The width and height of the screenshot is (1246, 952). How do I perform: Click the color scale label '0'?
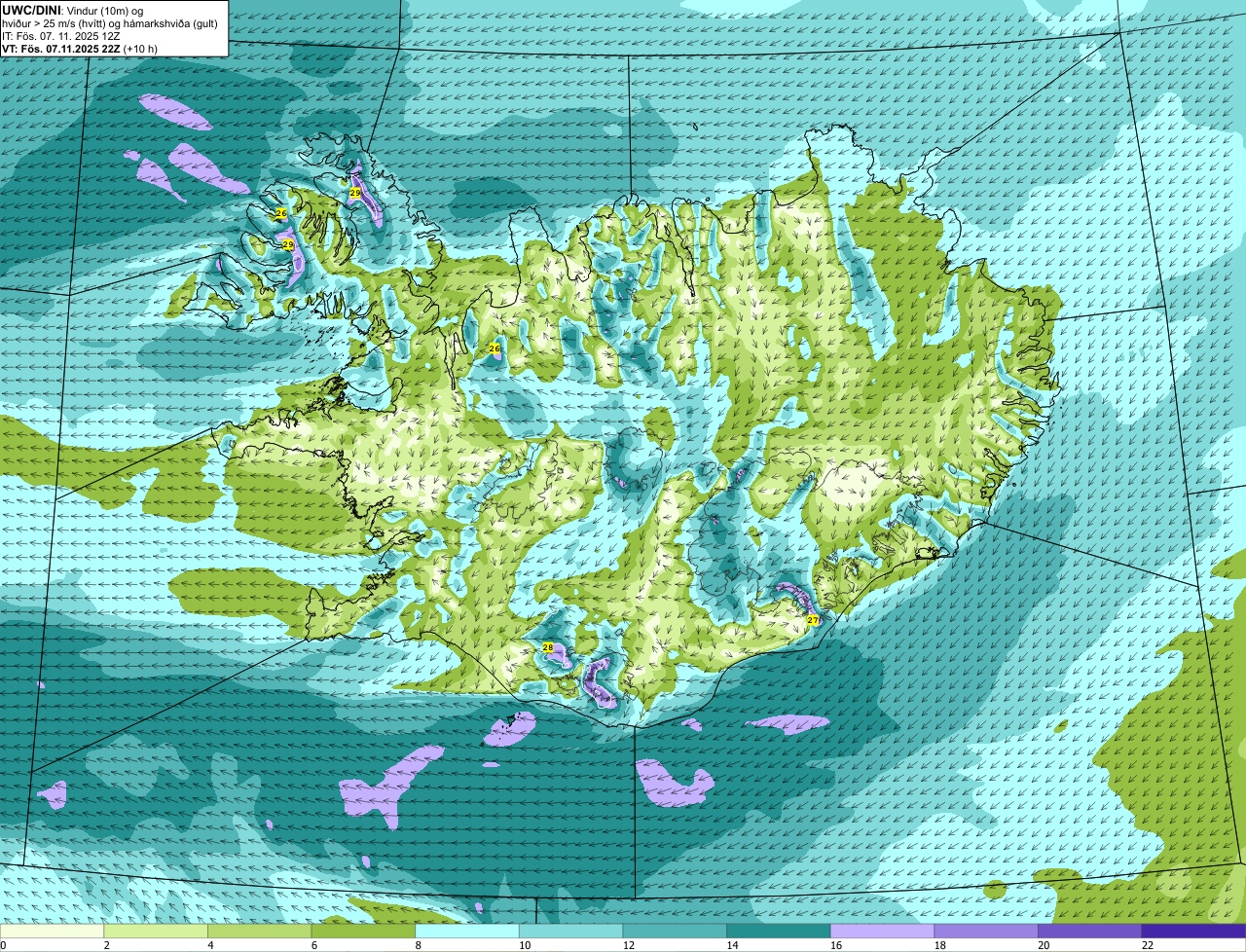pyautogui.click(x=3, y=945)
